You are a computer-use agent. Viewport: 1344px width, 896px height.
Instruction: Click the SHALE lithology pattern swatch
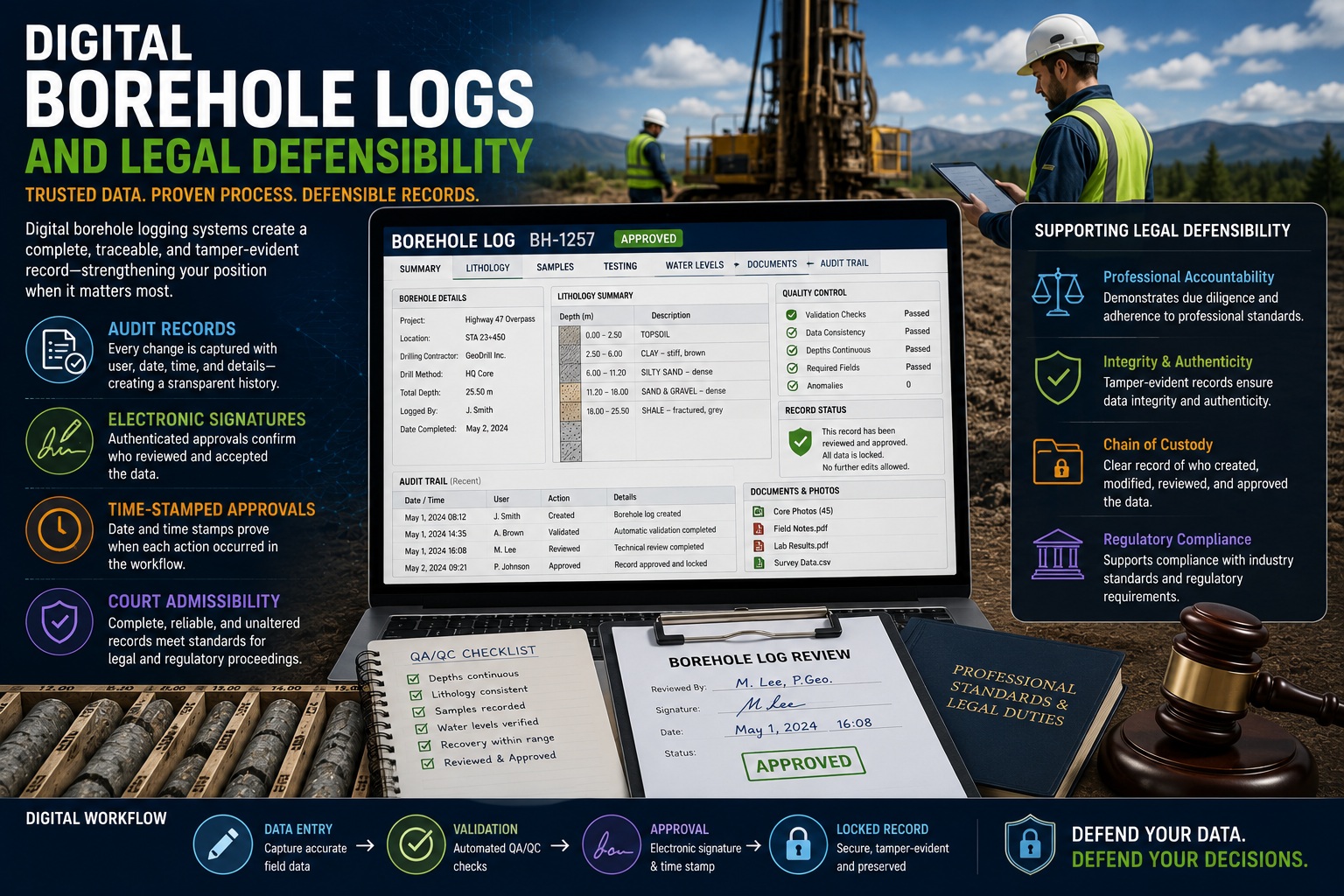[x=570, y=411]
